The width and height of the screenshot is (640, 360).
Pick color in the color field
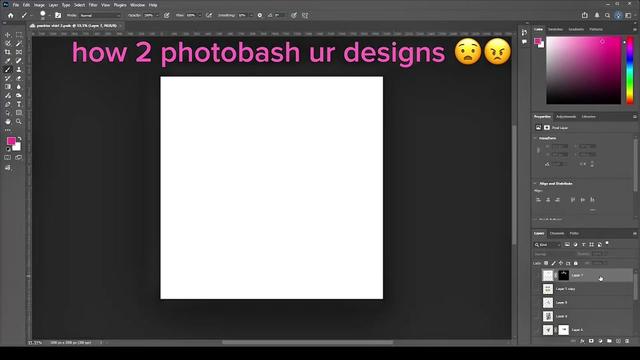[x=584, y=70]
